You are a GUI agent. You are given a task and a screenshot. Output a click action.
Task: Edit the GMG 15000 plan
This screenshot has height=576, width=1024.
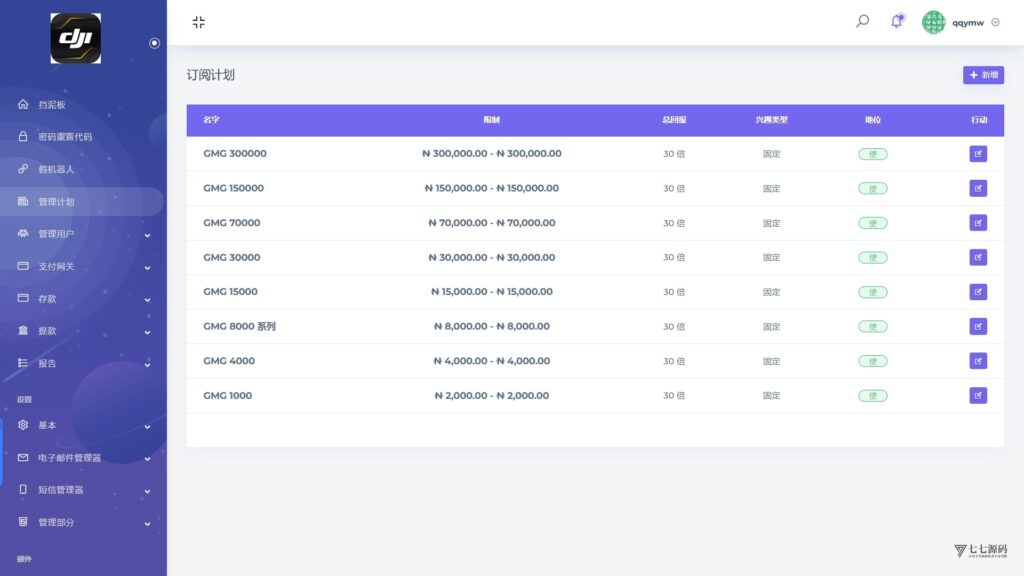pos(978,292)
